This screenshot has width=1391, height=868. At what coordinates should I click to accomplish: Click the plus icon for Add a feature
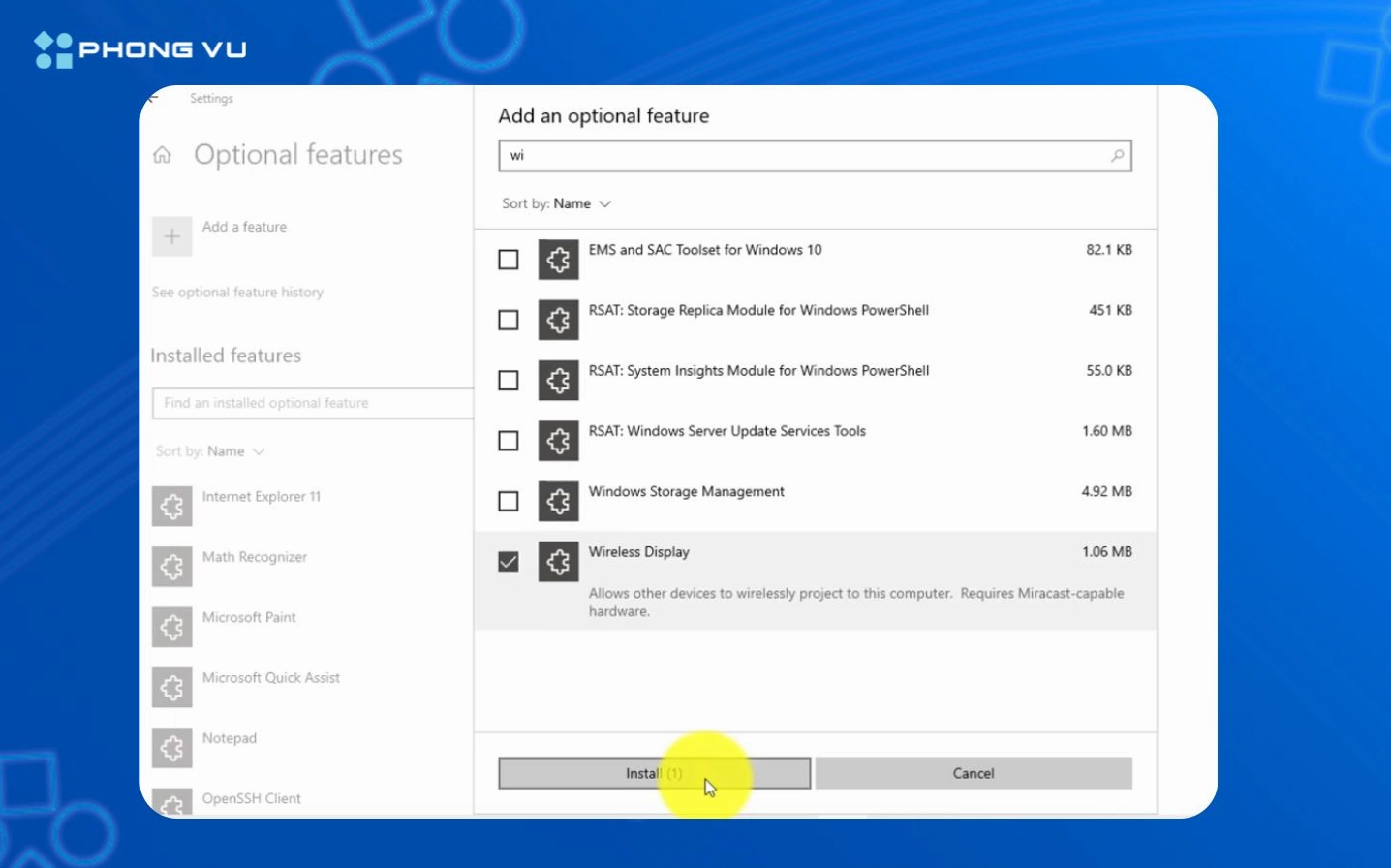tap(172, 236)
